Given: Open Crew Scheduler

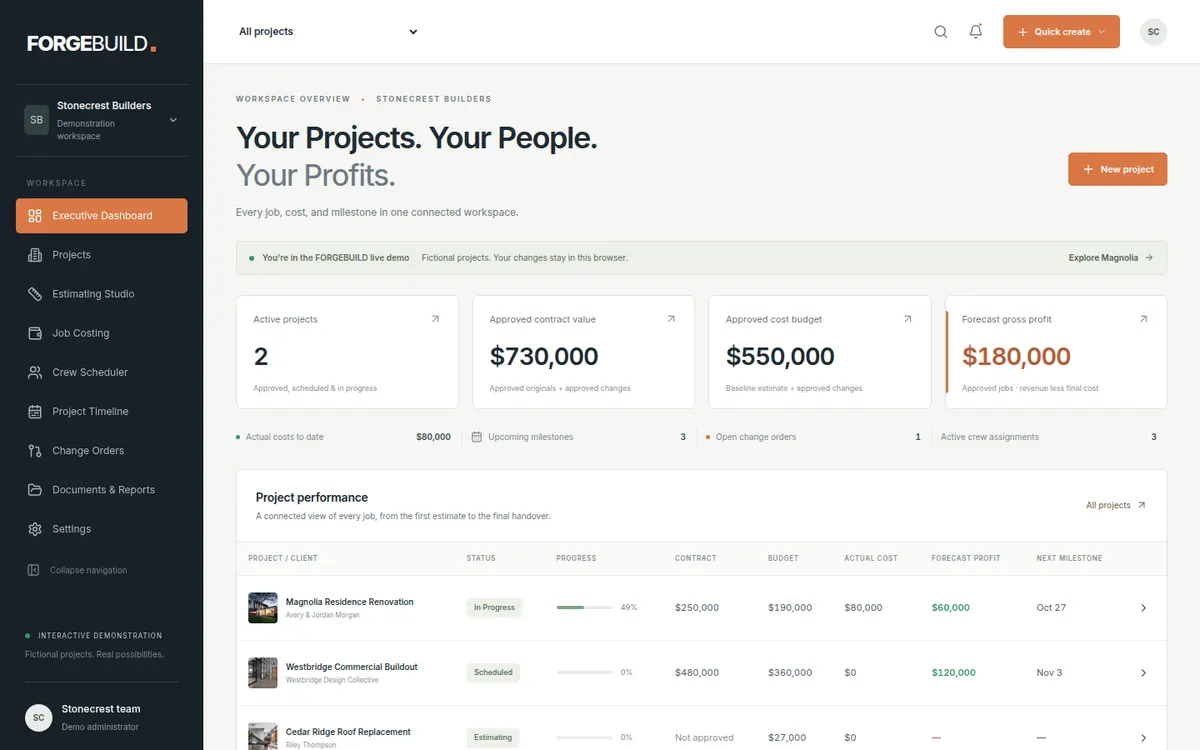Looking at the screenshot, I should click(101, 372).
